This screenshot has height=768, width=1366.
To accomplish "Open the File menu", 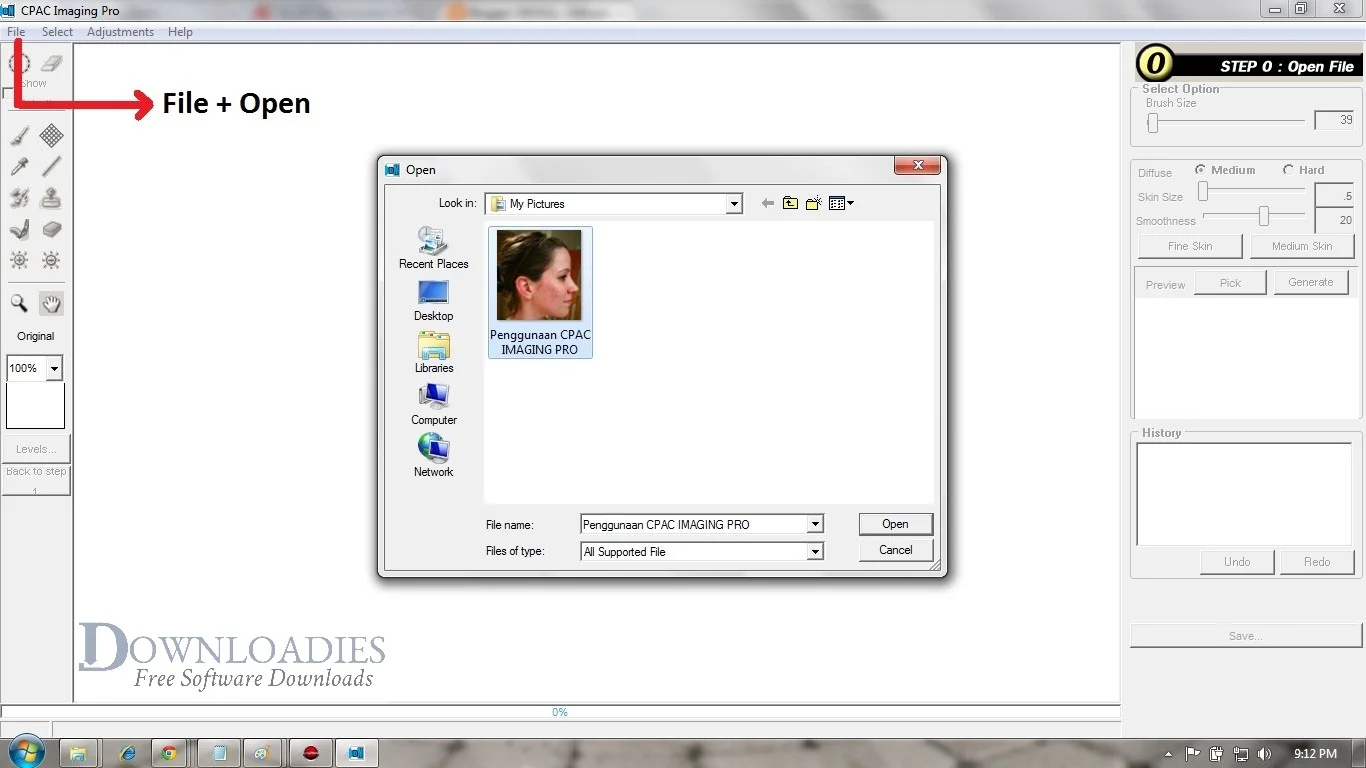I will (16, 32).
